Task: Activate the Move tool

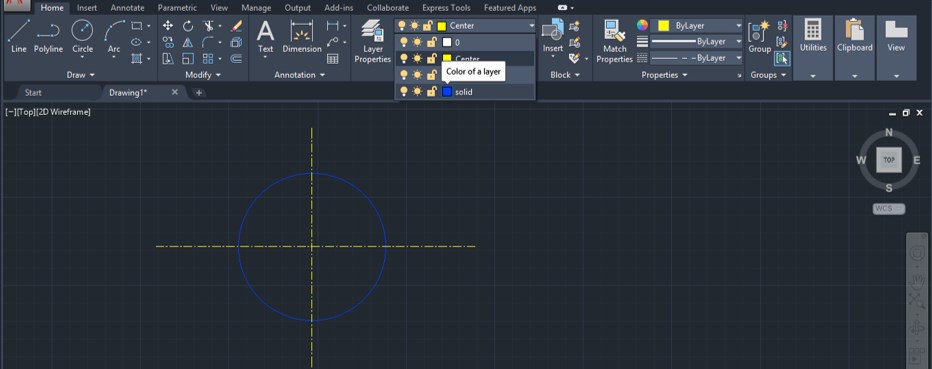Action: pos(168,26)
